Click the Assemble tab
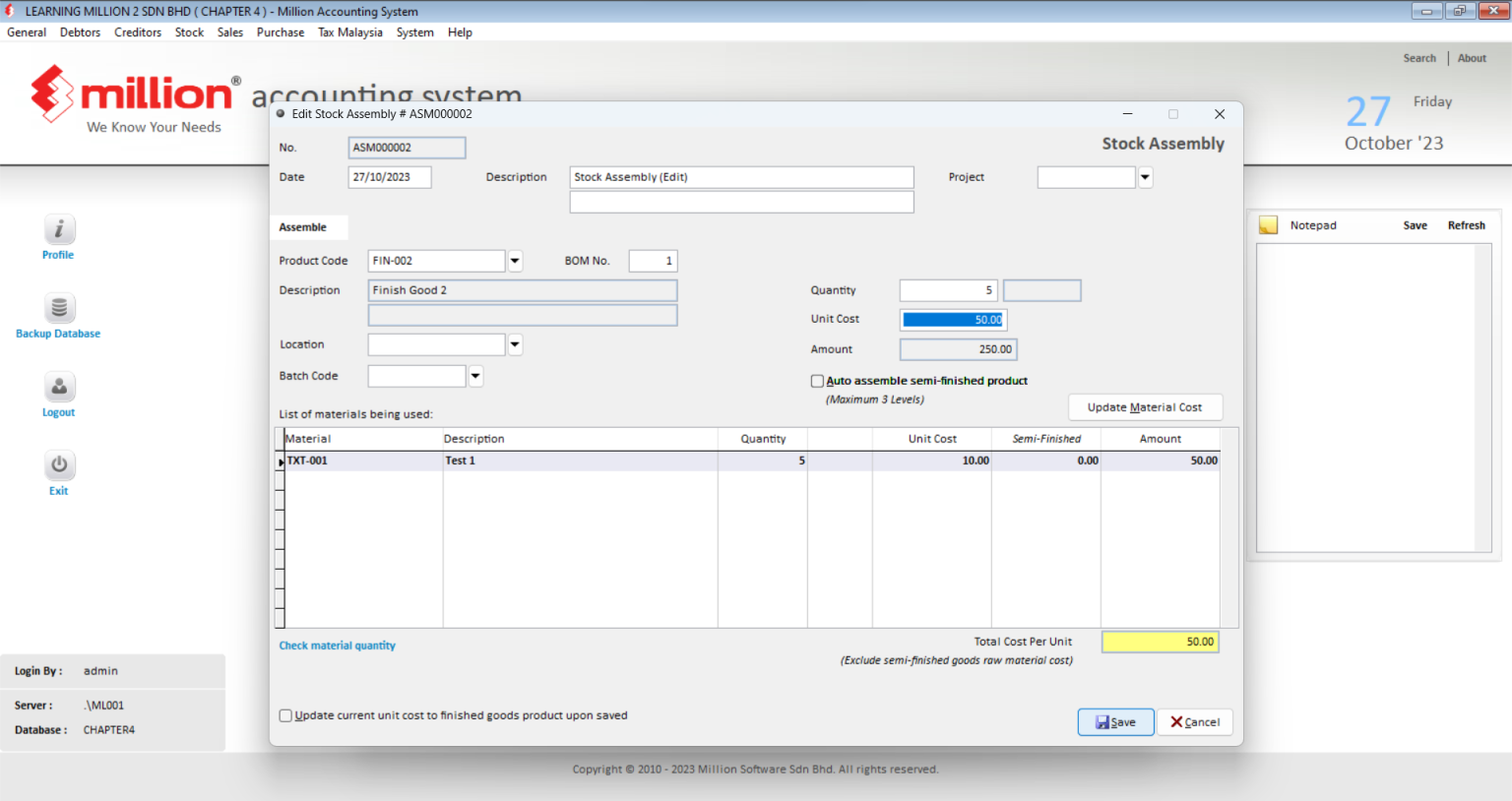The height and width of the screenshot is (801, 1512). point(308,227)
